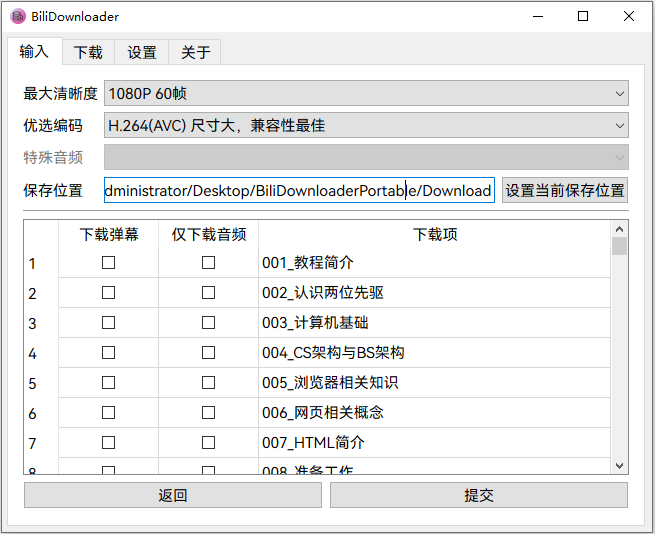The width and height of the screenshot is (655, 534).
Task: Click the 设置当前保存位置 button
Action: point(565,191)
